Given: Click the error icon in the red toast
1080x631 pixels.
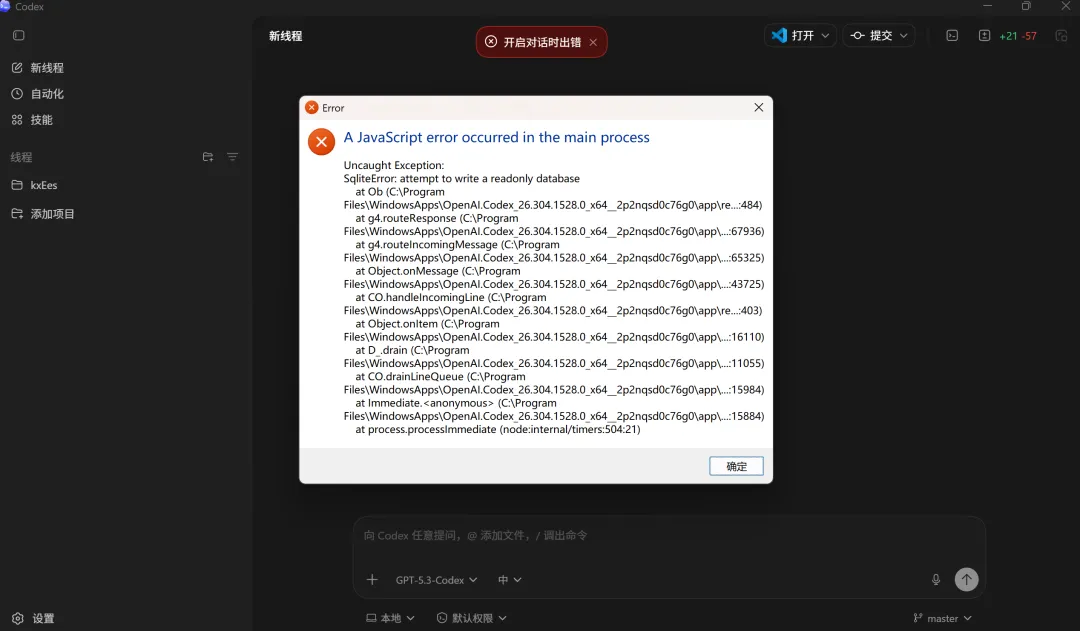Looking at the screenshot, I should click(x=491, y=41).
